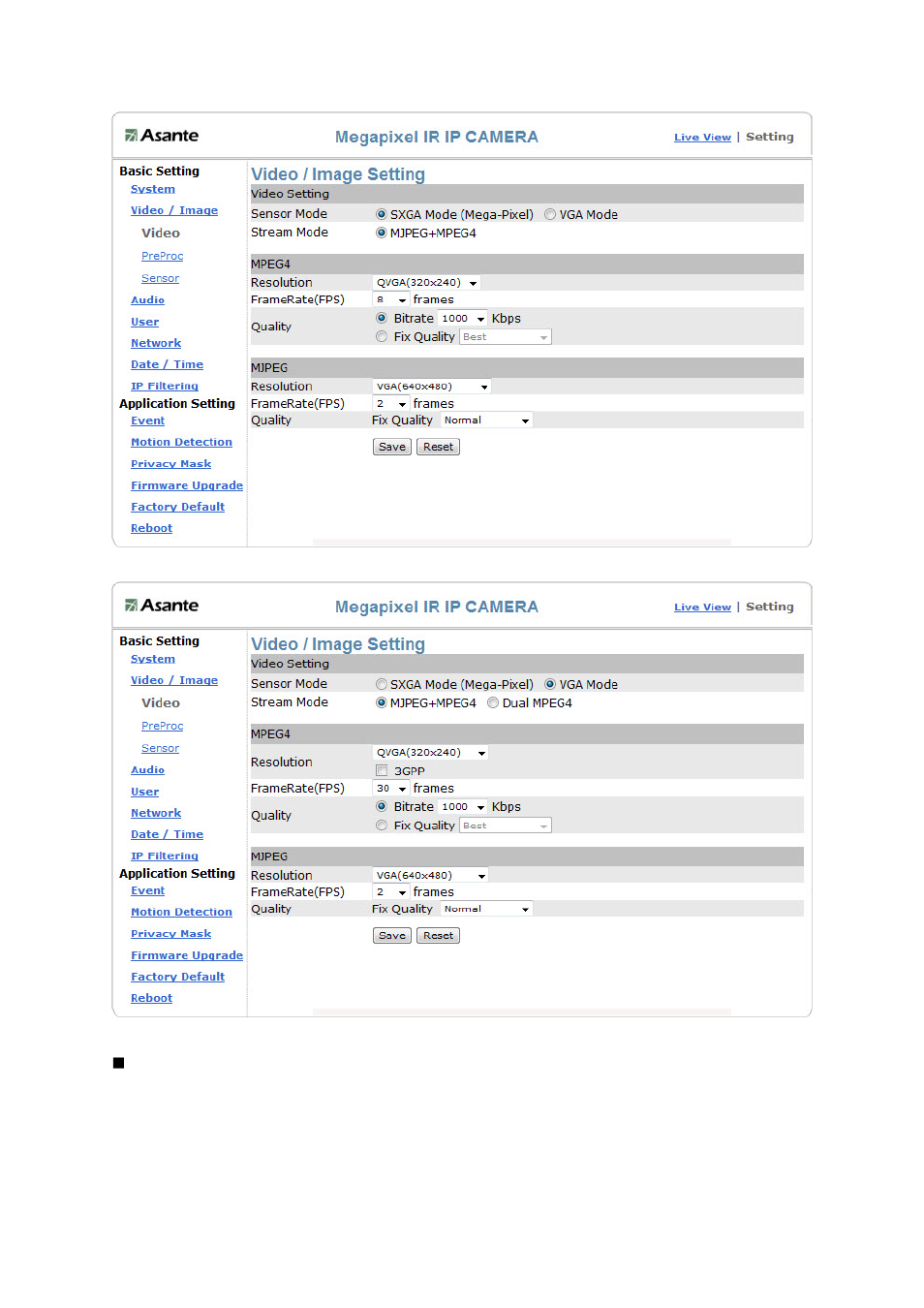Open Date / Time link in top sidebar
This screenshot has height=1308, width=924.
pos(167,364)
